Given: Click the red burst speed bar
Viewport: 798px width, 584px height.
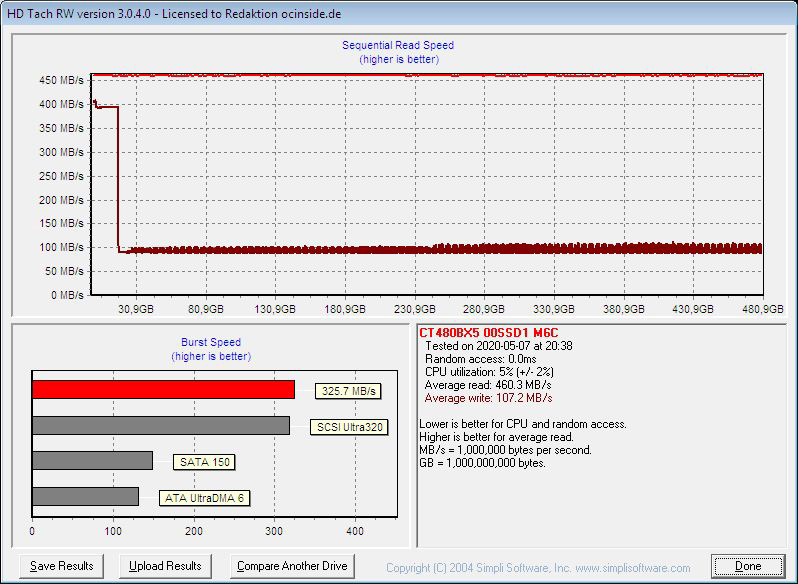Looking at the screenshot, I should click(163, 390).
